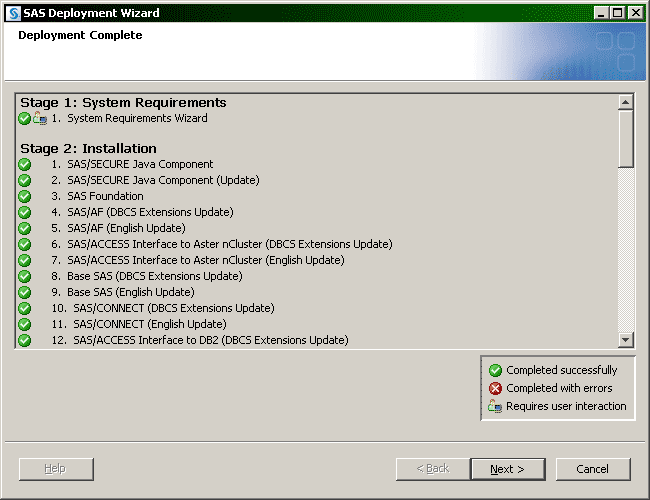The width and height of the screenshot is (650, 500).
Task: Select '6. SAS/ACCESS Interface to Aster nCluster (DBCS Extensions Update)'
Action: coord(222,244)
